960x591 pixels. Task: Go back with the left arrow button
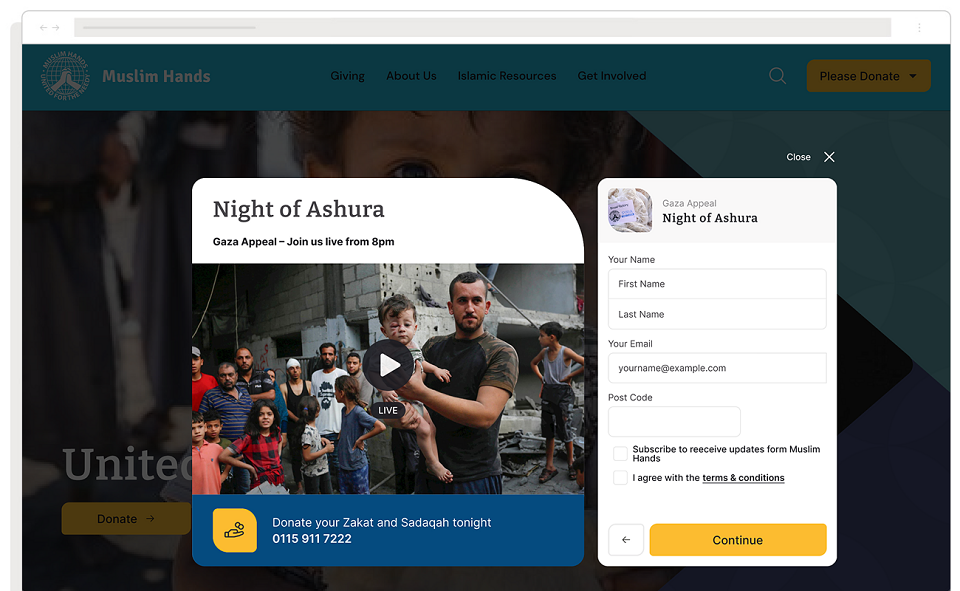(x=626, y=540)
